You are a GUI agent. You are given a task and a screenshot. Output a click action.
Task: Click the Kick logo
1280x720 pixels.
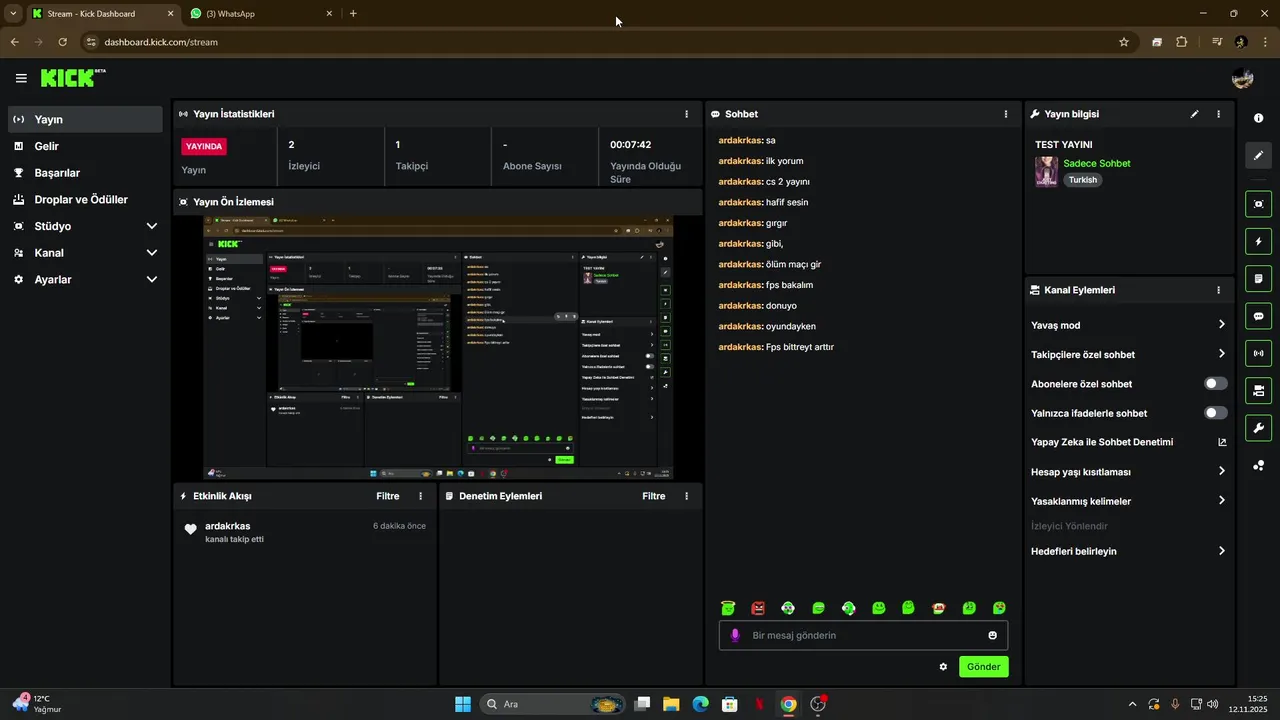click(x=73, y=78)
